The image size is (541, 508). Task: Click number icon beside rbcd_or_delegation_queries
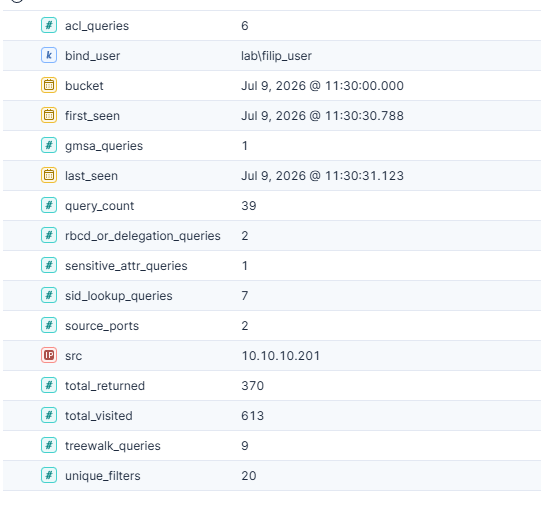pos(49,235)
